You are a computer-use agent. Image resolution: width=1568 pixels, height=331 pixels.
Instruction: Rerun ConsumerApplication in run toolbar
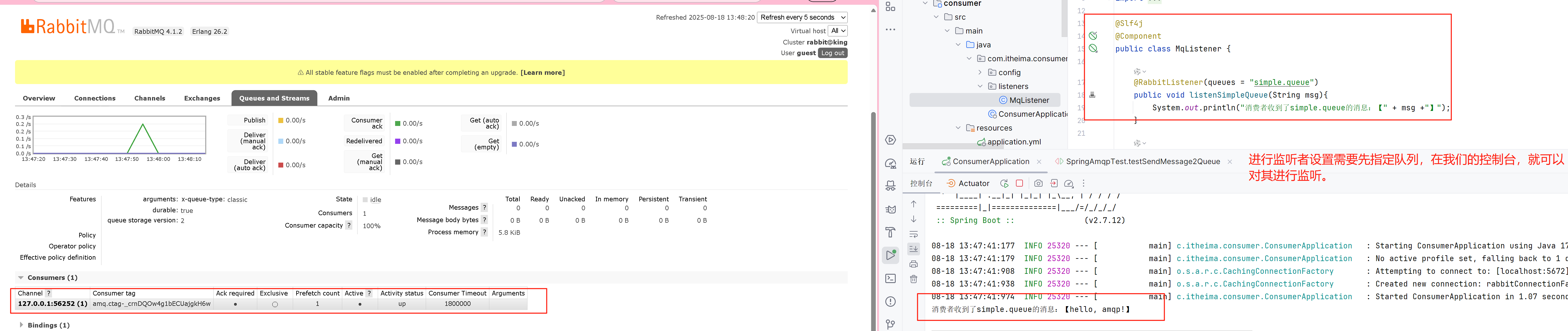(1004, 183)
